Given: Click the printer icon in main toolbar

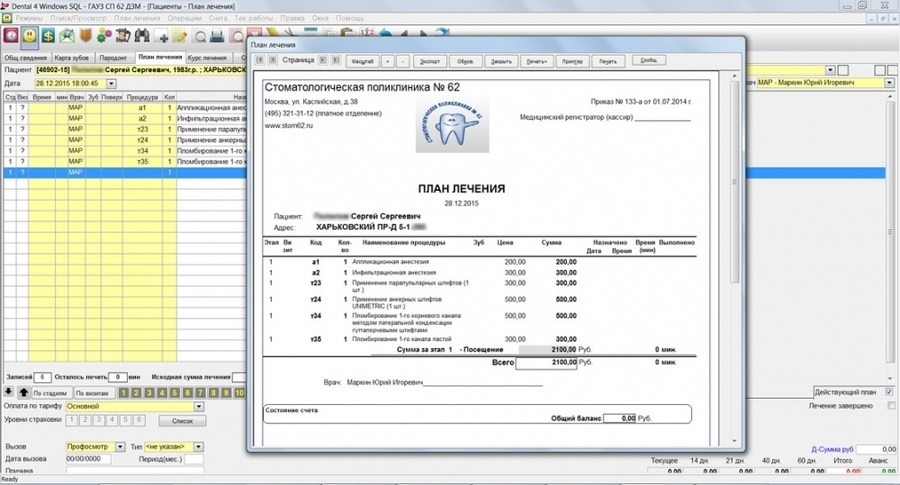Looking at the screenshot, I should (217, 37).
